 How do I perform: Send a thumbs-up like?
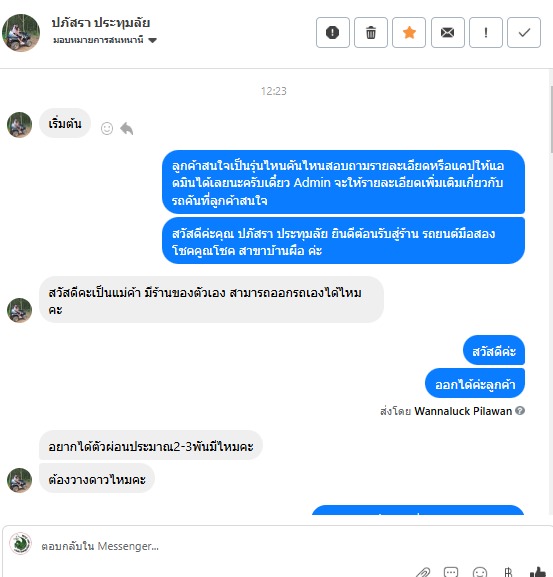tap(538, 572)
